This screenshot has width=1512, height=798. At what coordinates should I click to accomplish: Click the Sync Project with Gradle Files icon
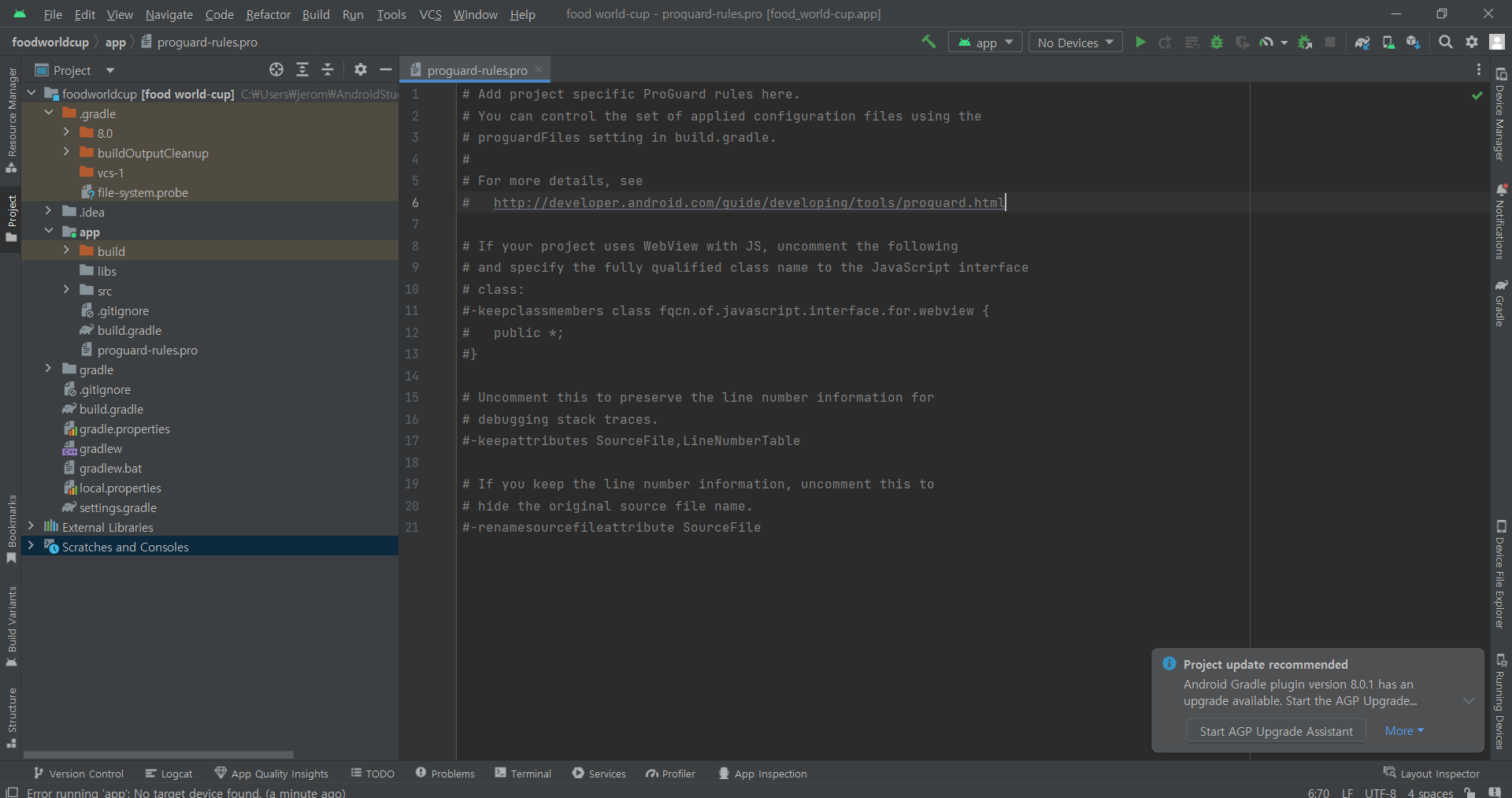tap(1362, 42)
